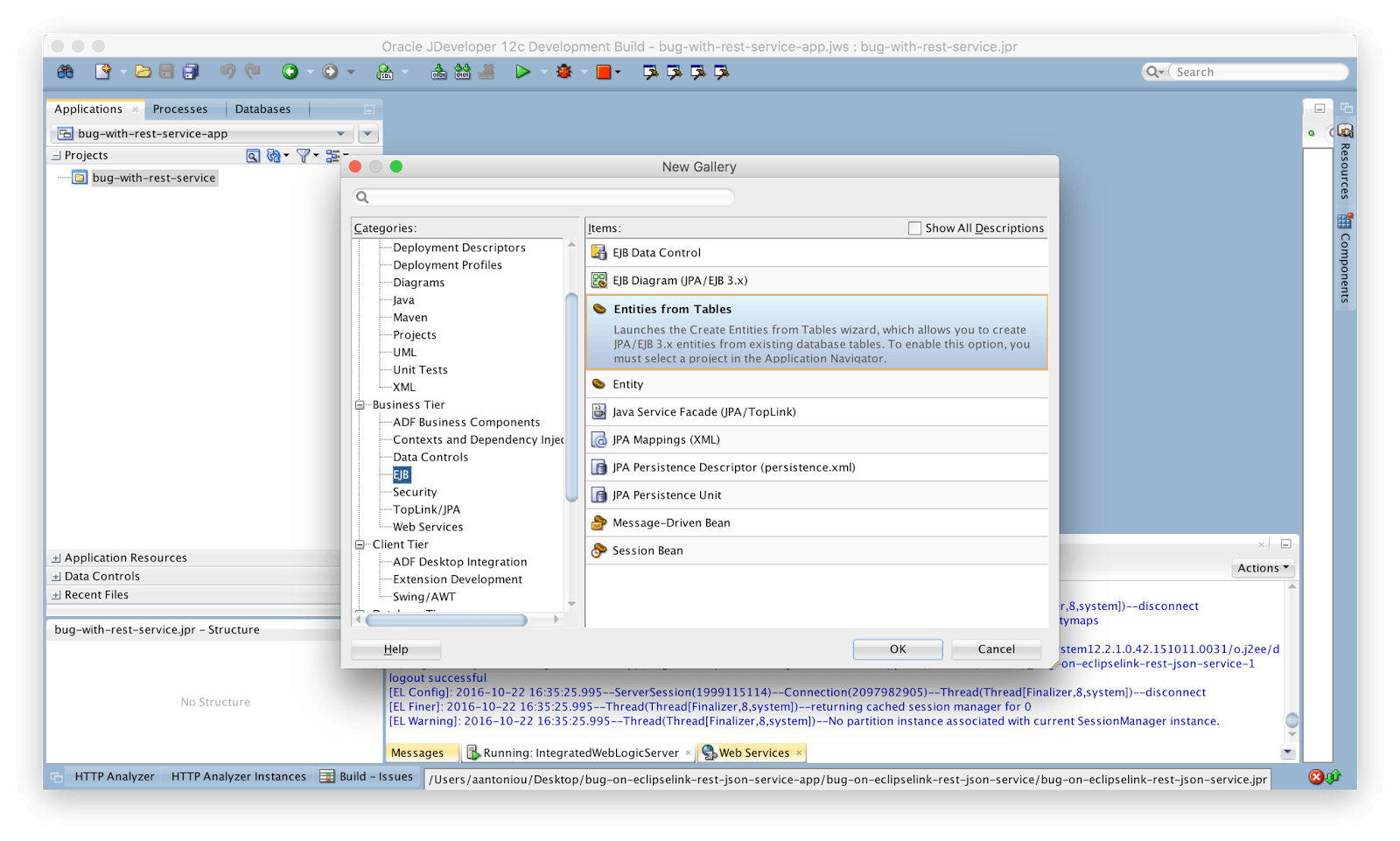Switch to the Databases tab
Image resolution: width=1400 pixels, height=841 pixels.
tap(262, 109)
